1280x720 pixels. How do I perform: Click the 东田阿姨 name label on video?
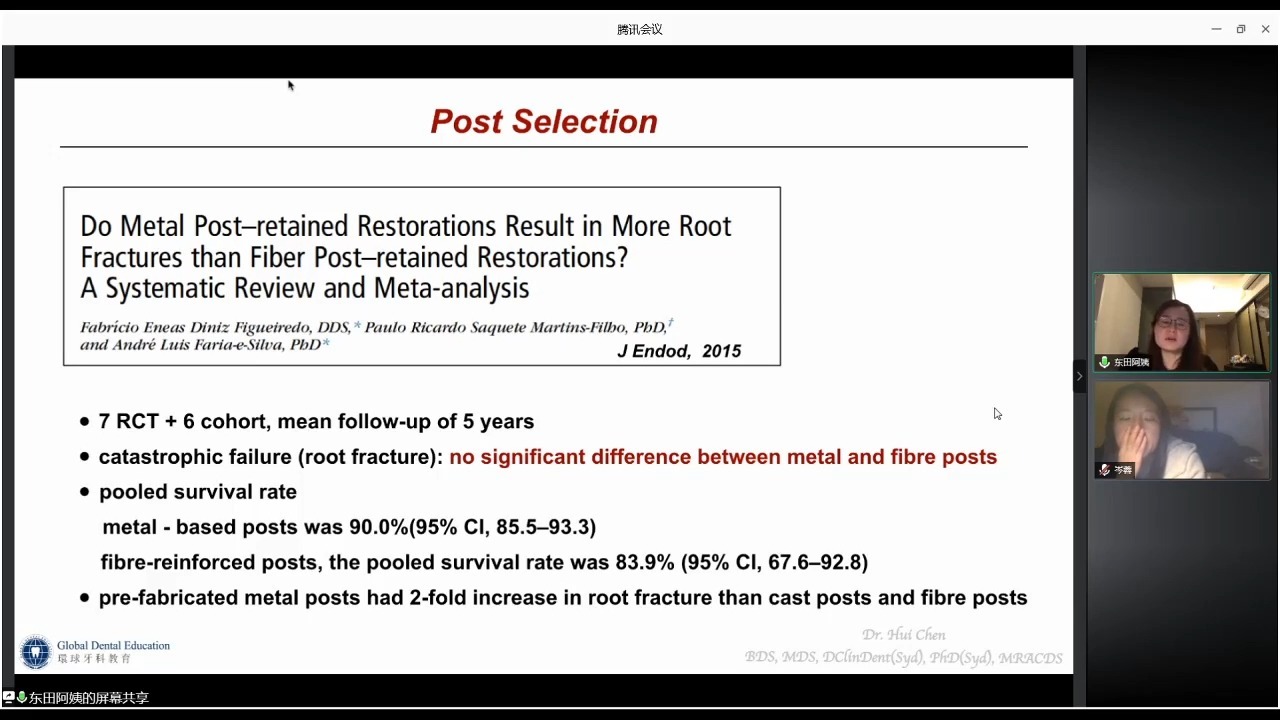pos(1131,362)
